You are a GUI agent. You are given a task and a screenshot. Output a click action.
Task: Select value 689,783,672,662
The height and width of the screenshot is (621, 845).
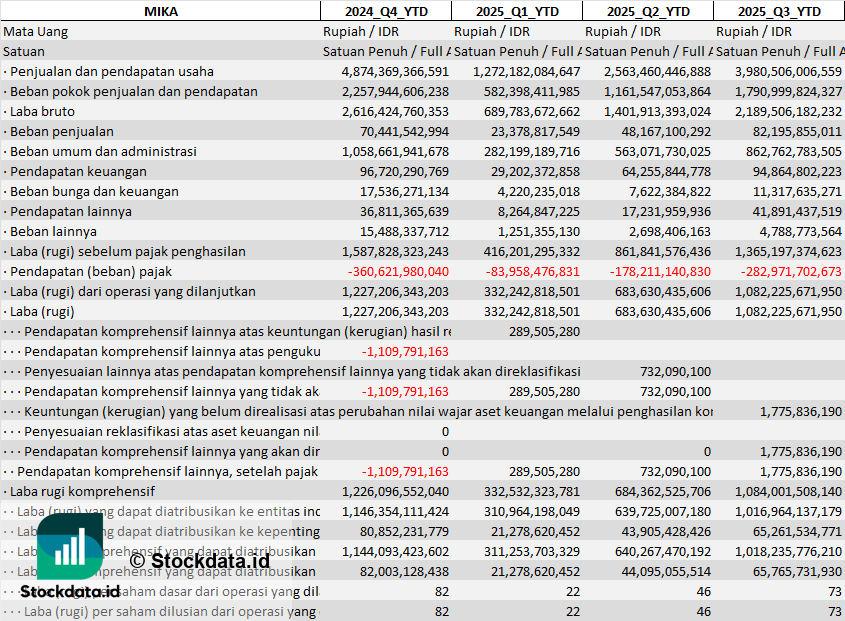click(532, 112)
